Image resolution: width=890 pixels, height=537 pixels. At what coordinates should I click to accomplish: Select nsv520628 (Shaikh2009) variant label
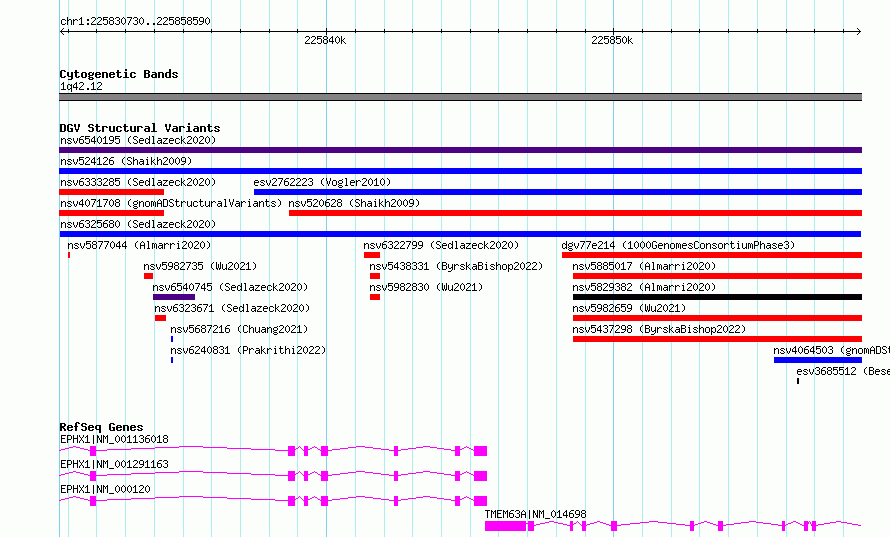pos(354,203)
